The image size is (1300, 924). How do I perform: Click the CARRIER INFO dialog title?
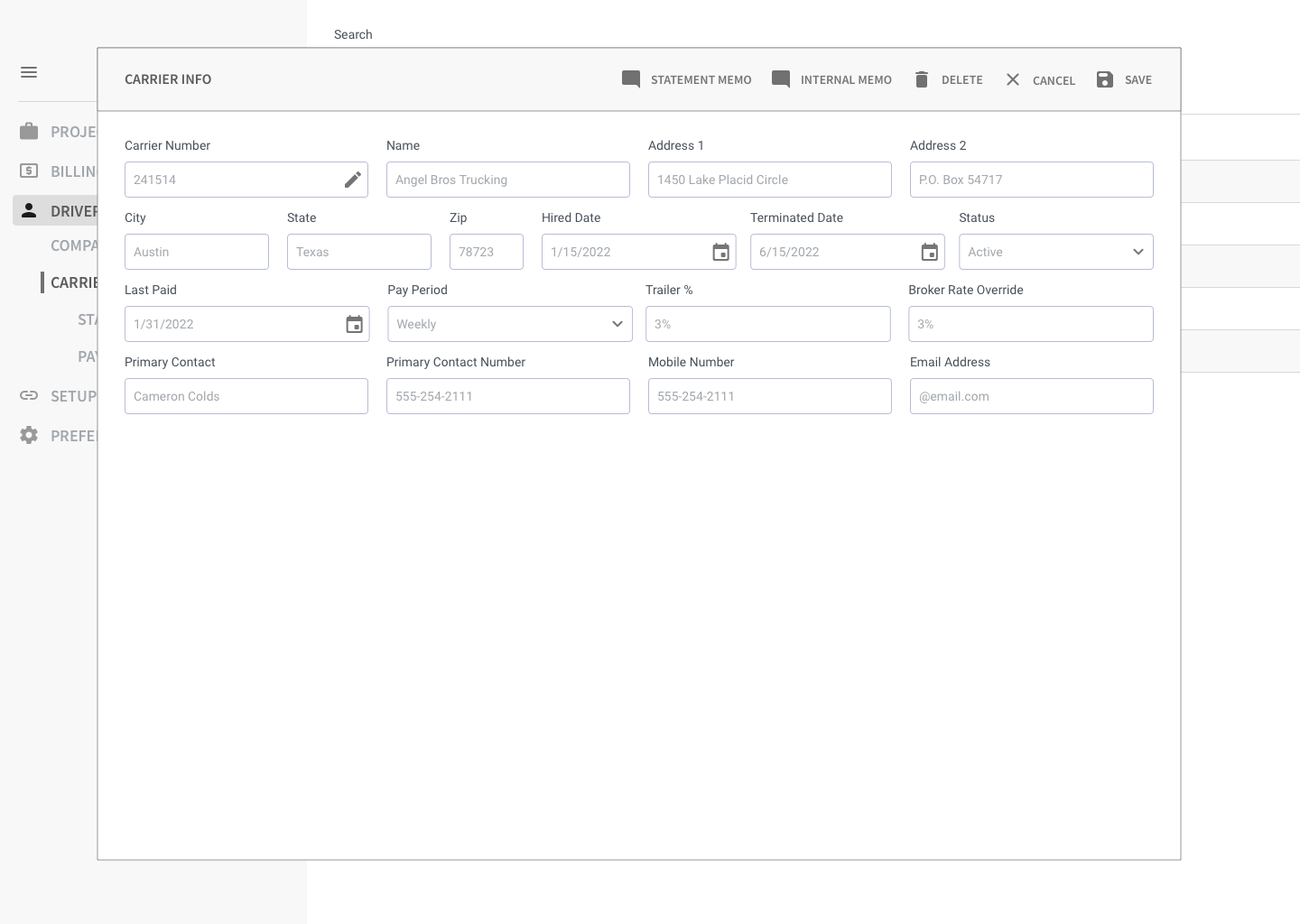[168, 79]
